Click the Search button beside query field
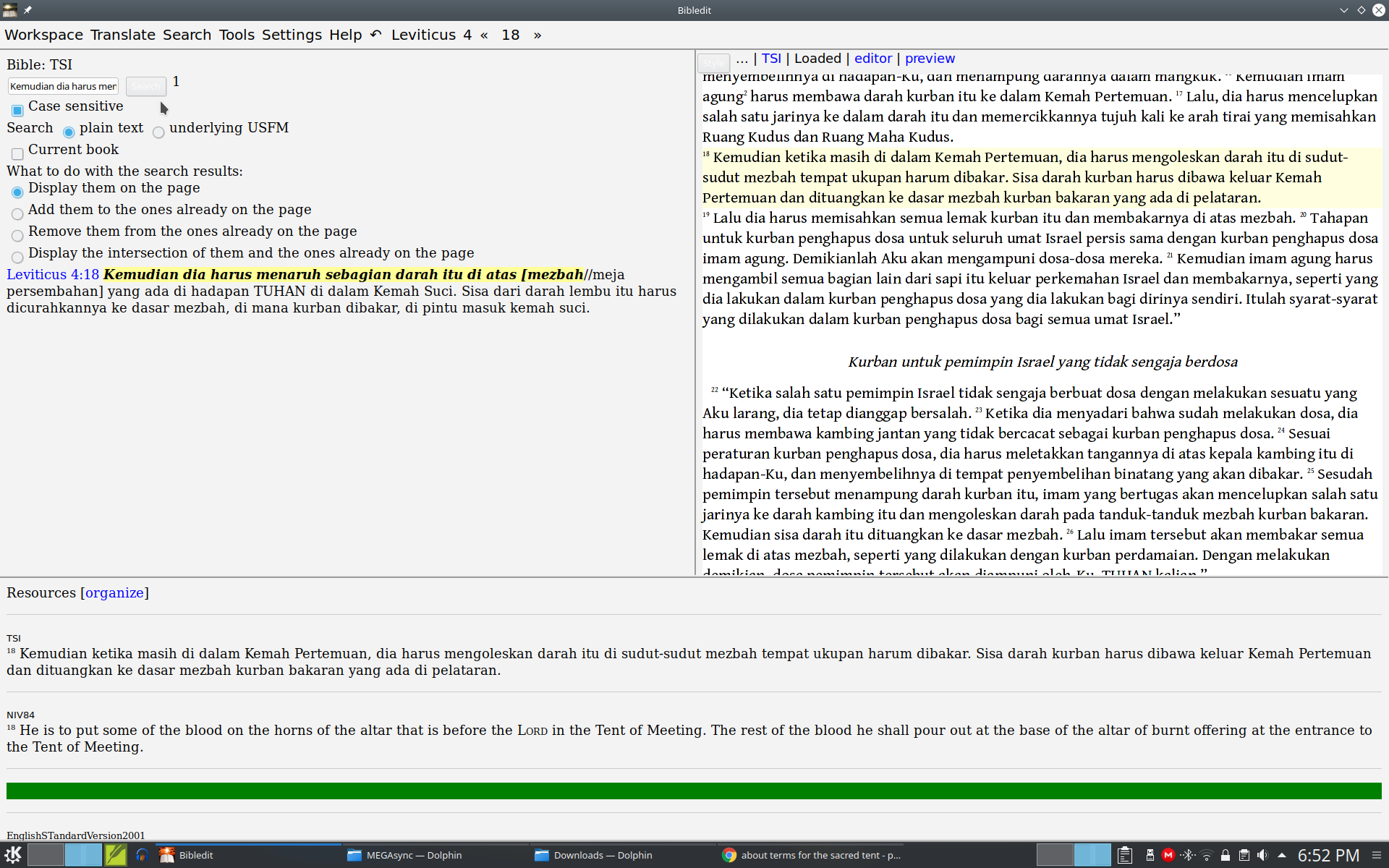The height and width of the screenshot is (868, 1389). click(x=146, y=86)
